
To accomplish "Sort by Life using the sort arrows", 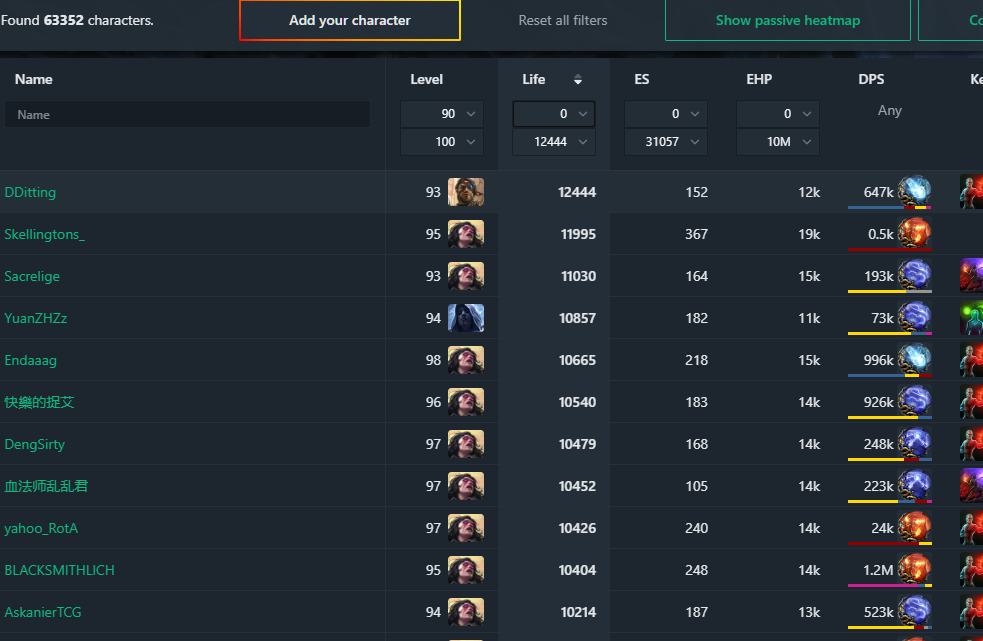I will tap(577, 79).
